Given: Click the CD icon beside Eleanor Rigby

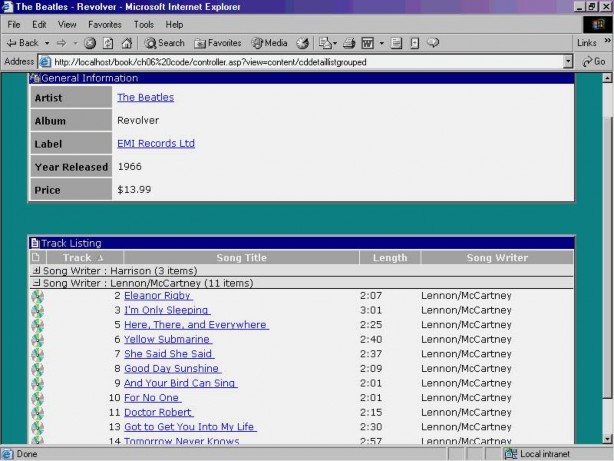Looking at the screenshot, I should click(x=37, y=296).
